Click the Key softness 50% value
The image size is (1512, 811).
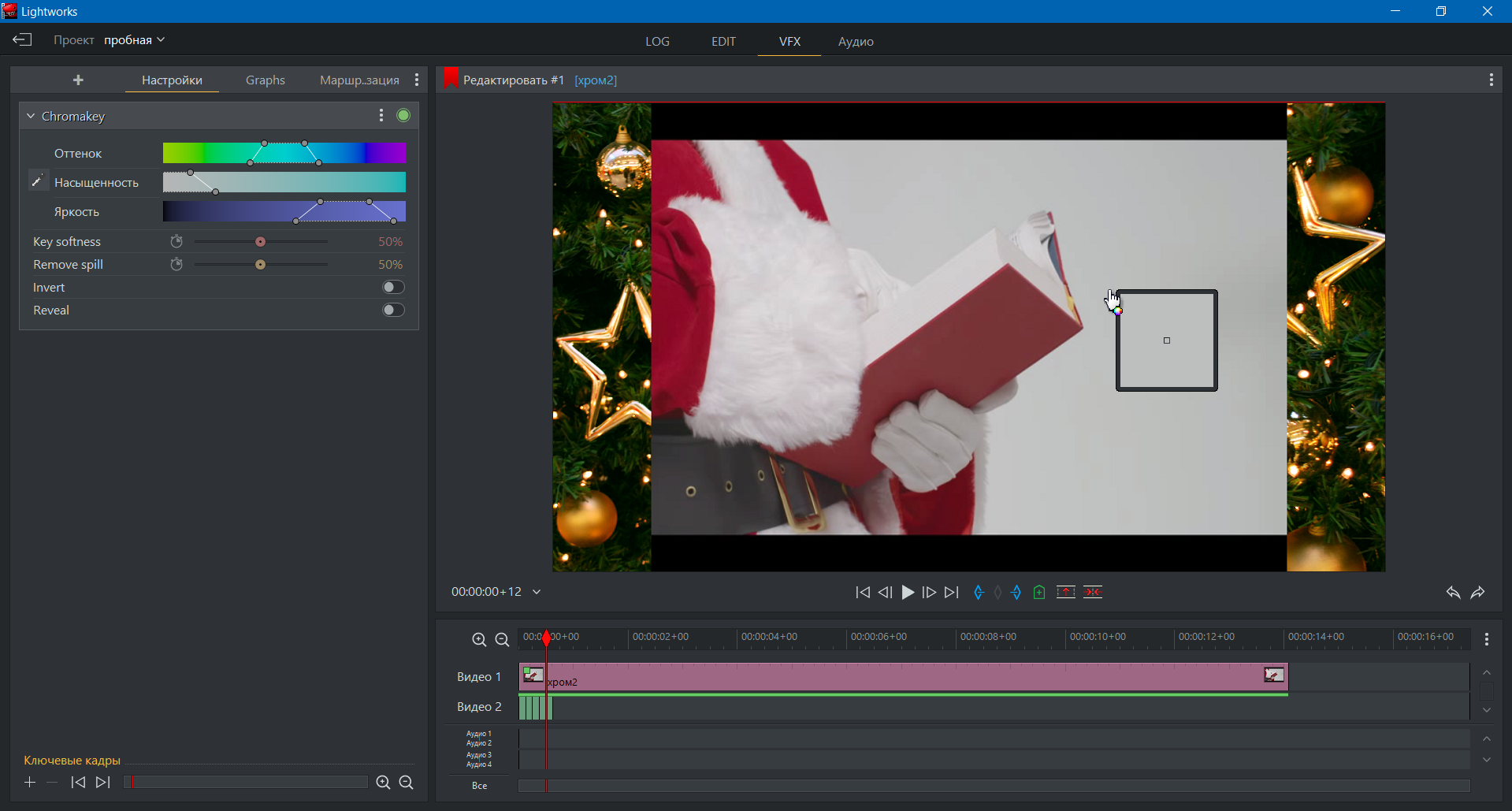pos(390,242)
